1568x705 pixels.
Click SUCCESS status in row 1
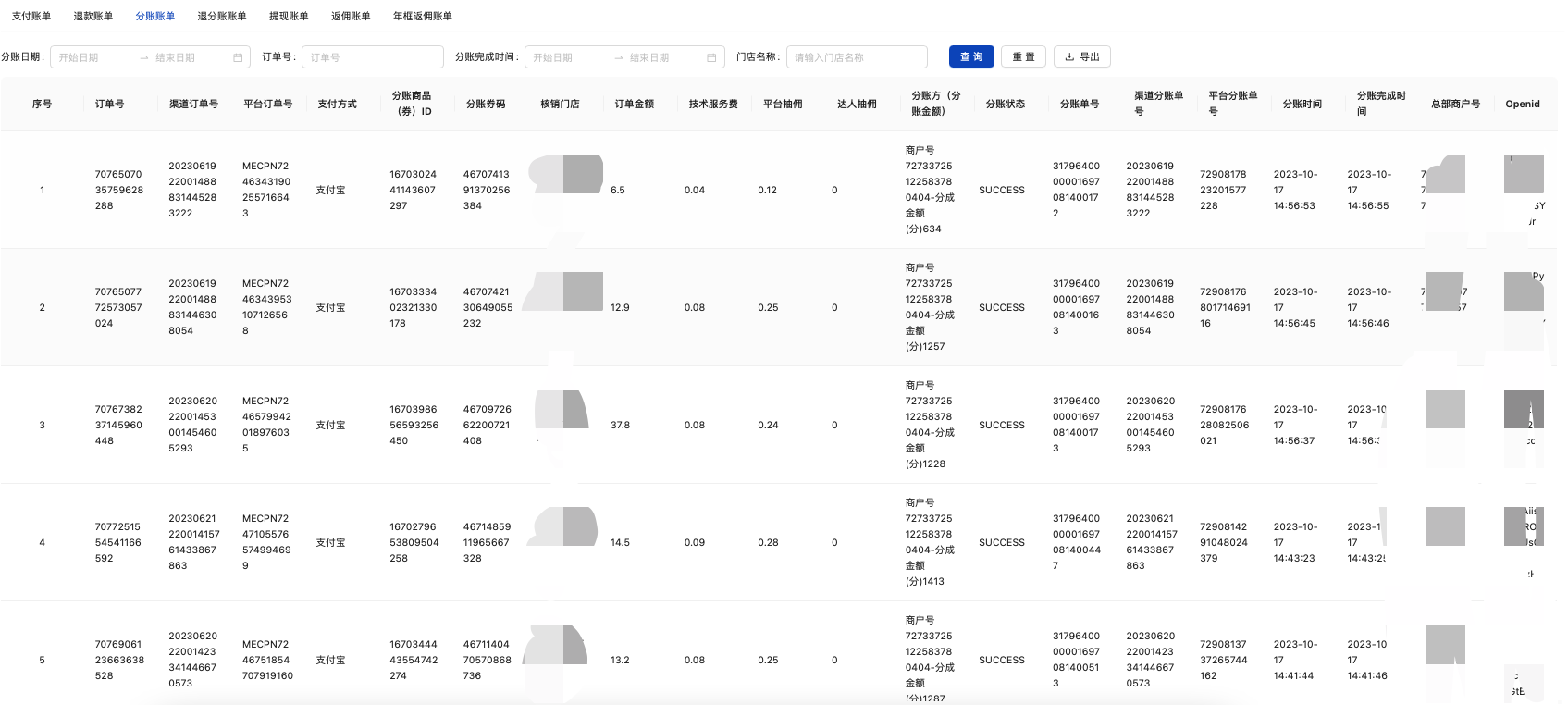tap(1002, 190)
